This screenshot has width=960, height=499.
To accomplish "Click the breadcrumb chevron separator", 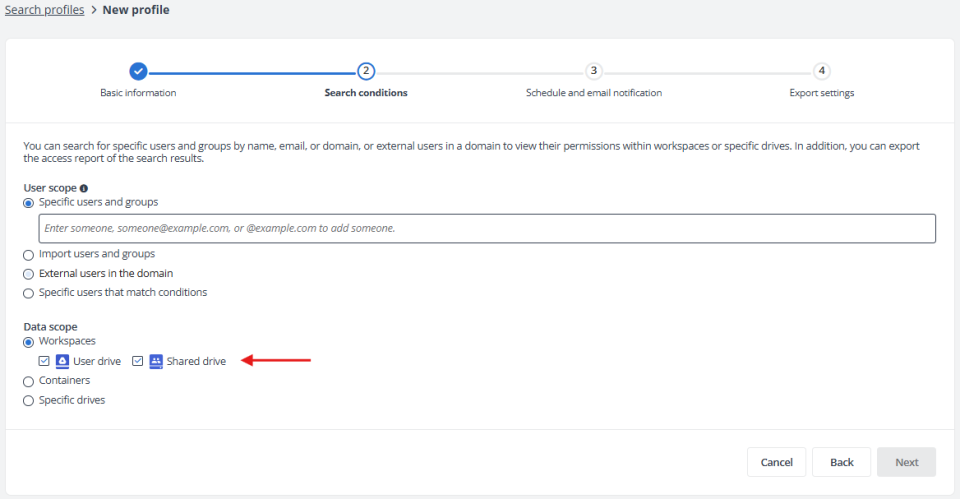I will tap(94, 10).
